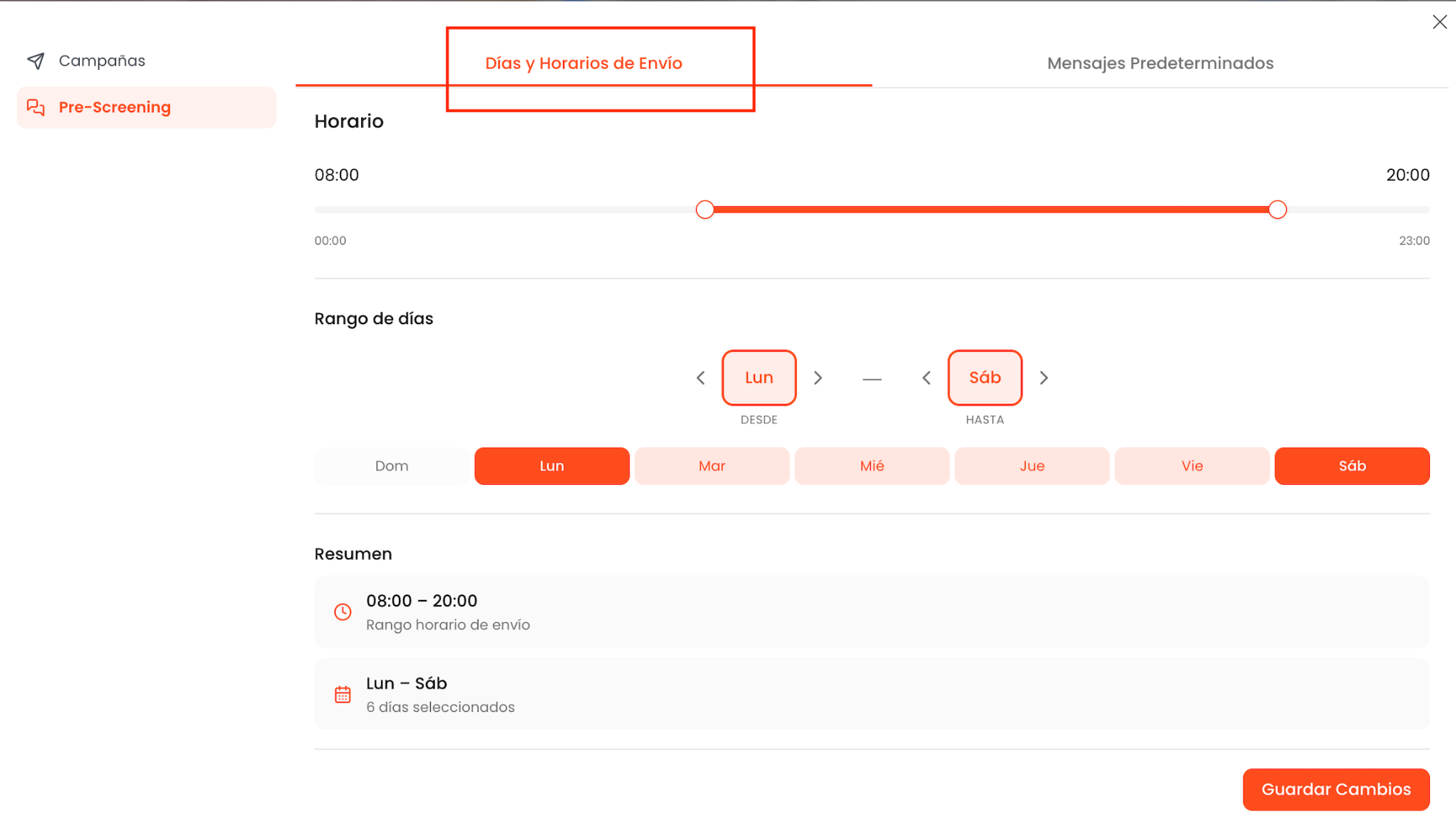1456x834 pixels.
Task: Save with the Guardar Cambios button
Action: point(1336,790)
